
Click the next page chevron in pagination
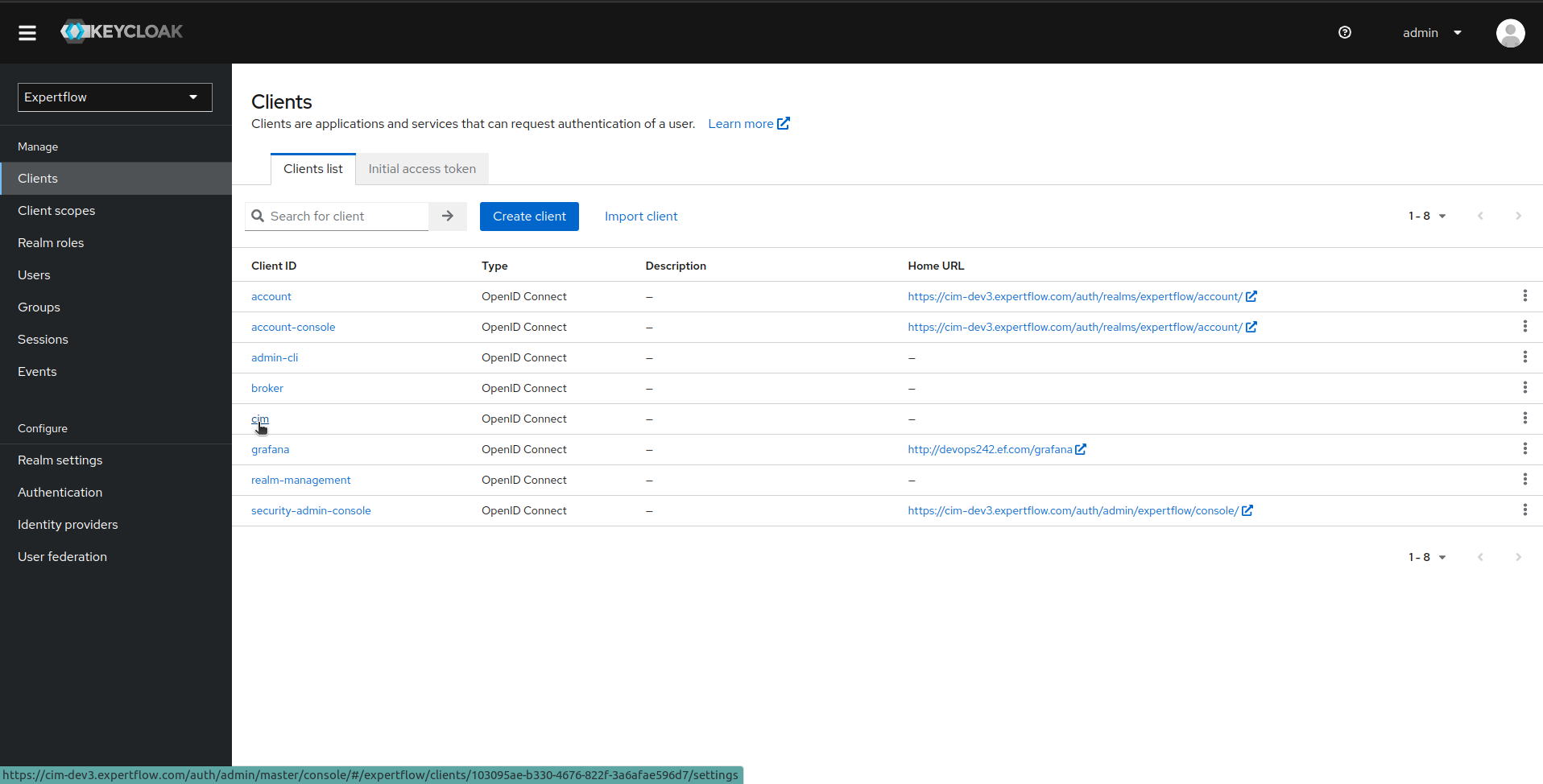pyautogui.click(x=1517, y=216)
